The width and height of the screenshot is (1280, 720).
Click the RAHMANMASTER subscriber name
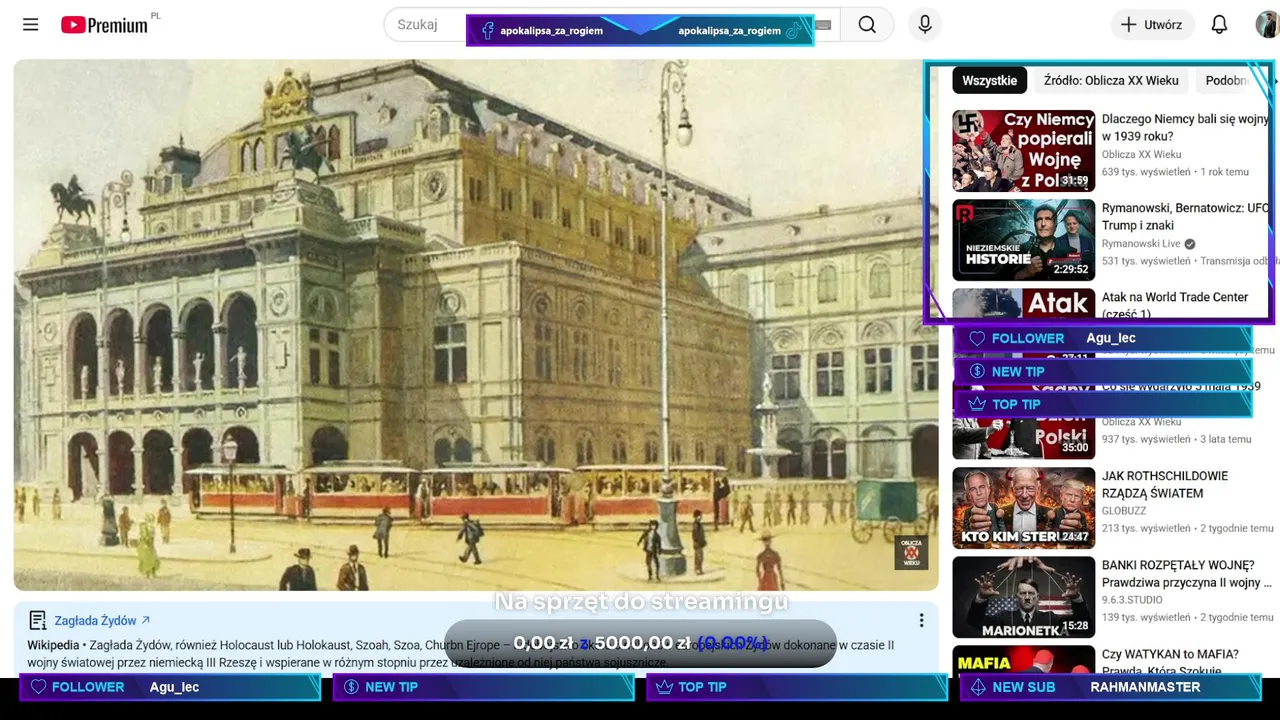coord(1145,687)
